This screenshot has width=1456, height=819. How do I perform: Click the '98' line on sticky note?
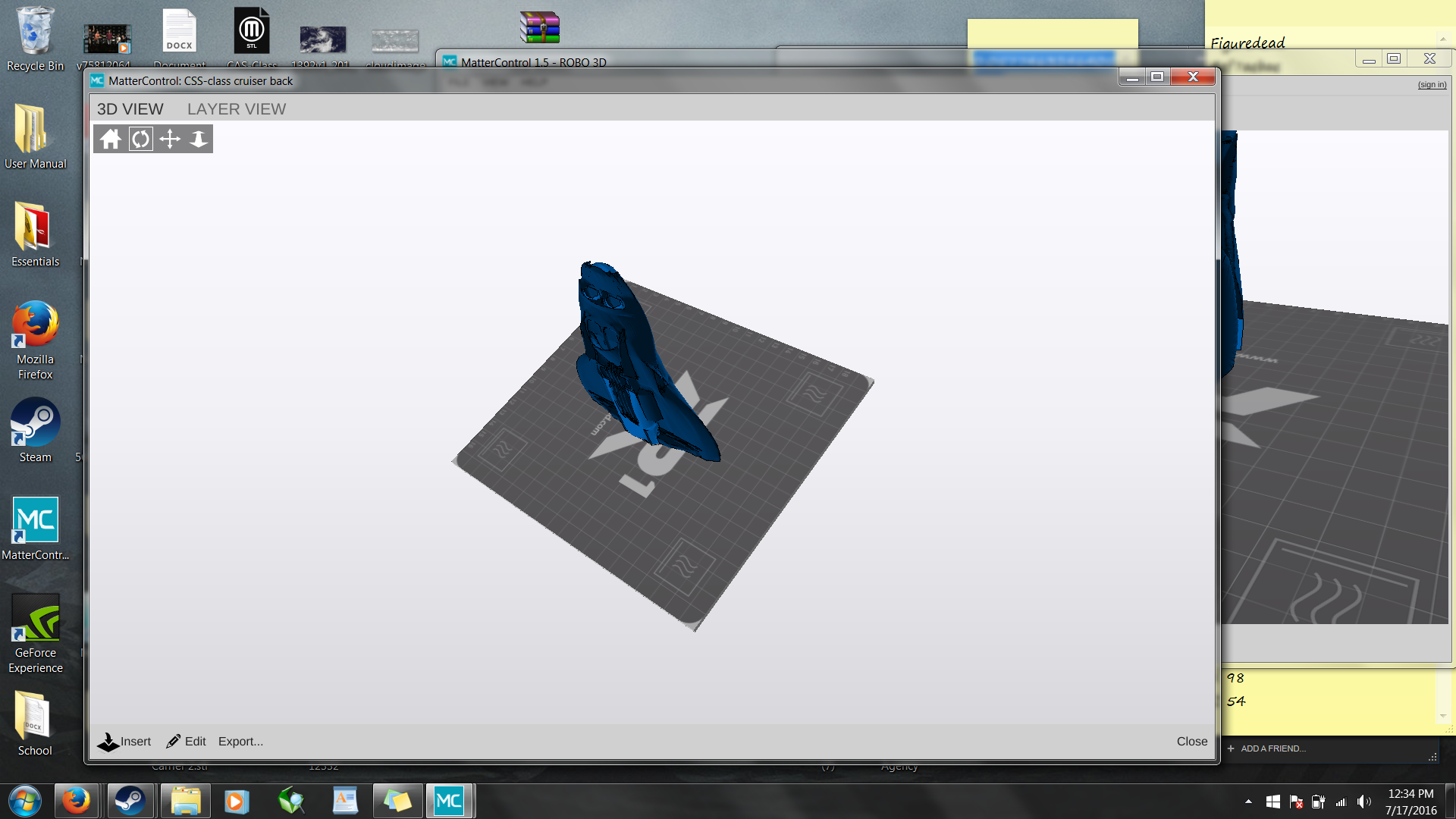[1235, 678]
